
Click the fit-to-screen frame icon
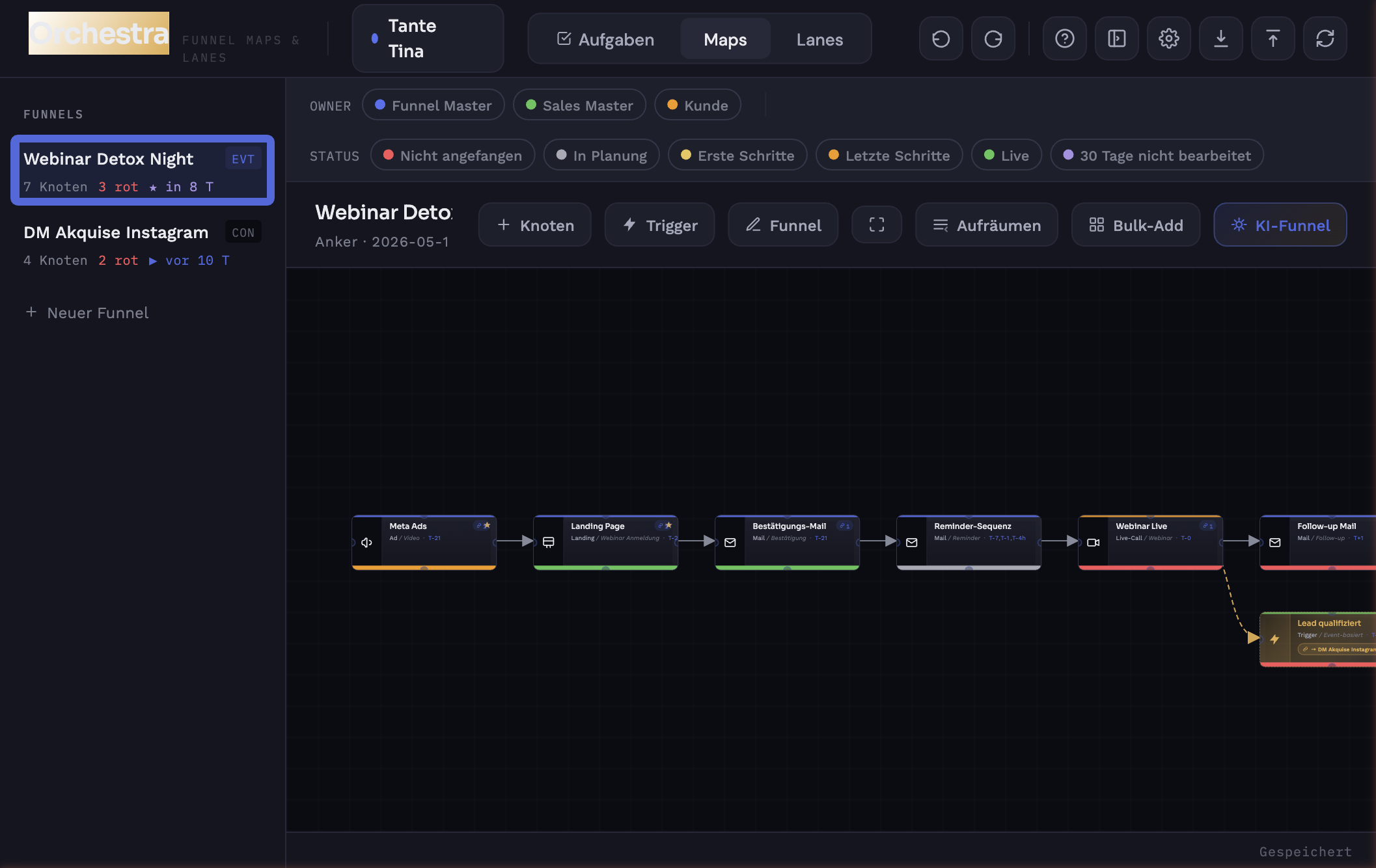877,225
